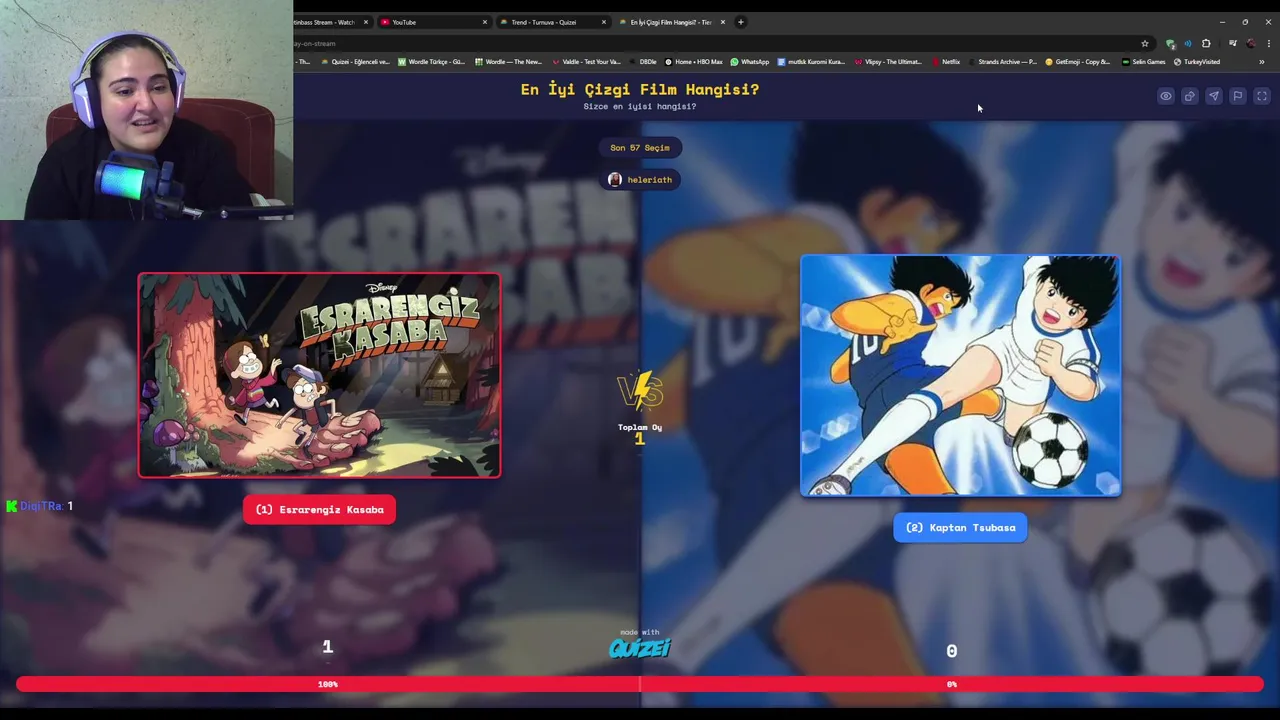The height and width of the screenshot is (720, 1280).
Task: Open the WhatsApp bookmark
Action: pos(750,62)
